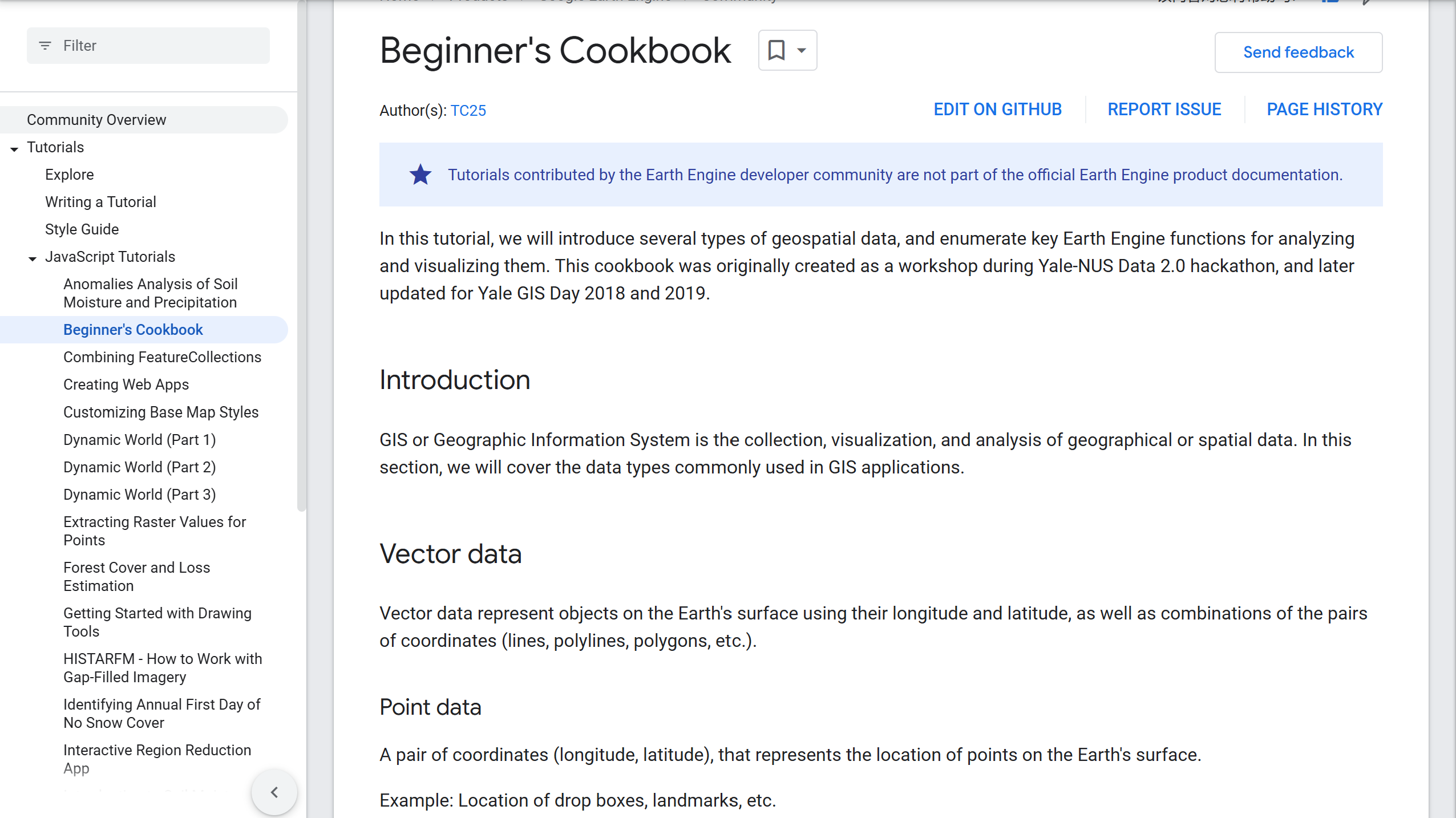Select the Creating Web Apps tutorial

[x=126, y=384]
